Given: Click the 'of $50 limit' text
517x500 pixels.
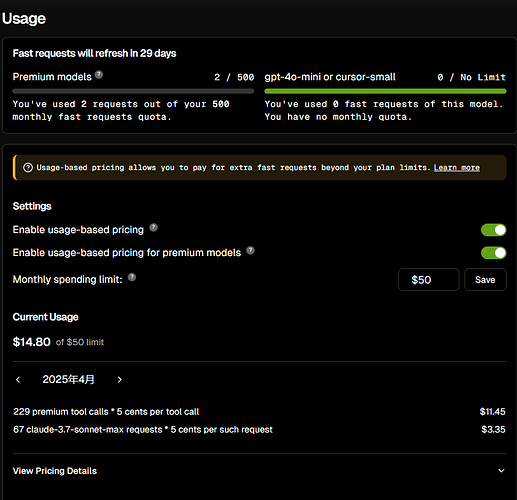Looking at the screenshot, I should point(80,342).
